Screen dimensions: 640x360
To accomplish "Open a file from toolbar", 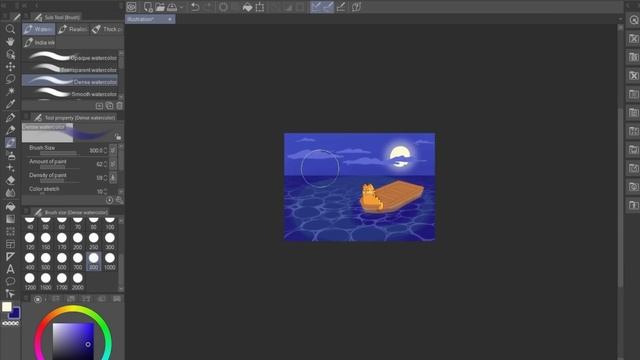I will pos(160,7).
